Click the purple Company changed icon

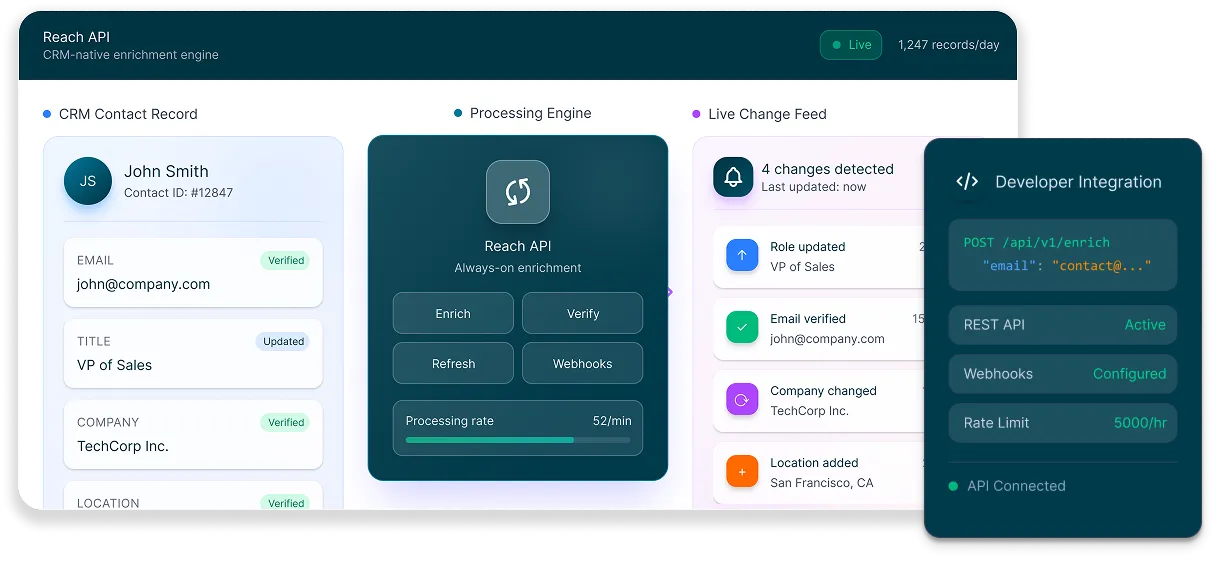point(742,399)
